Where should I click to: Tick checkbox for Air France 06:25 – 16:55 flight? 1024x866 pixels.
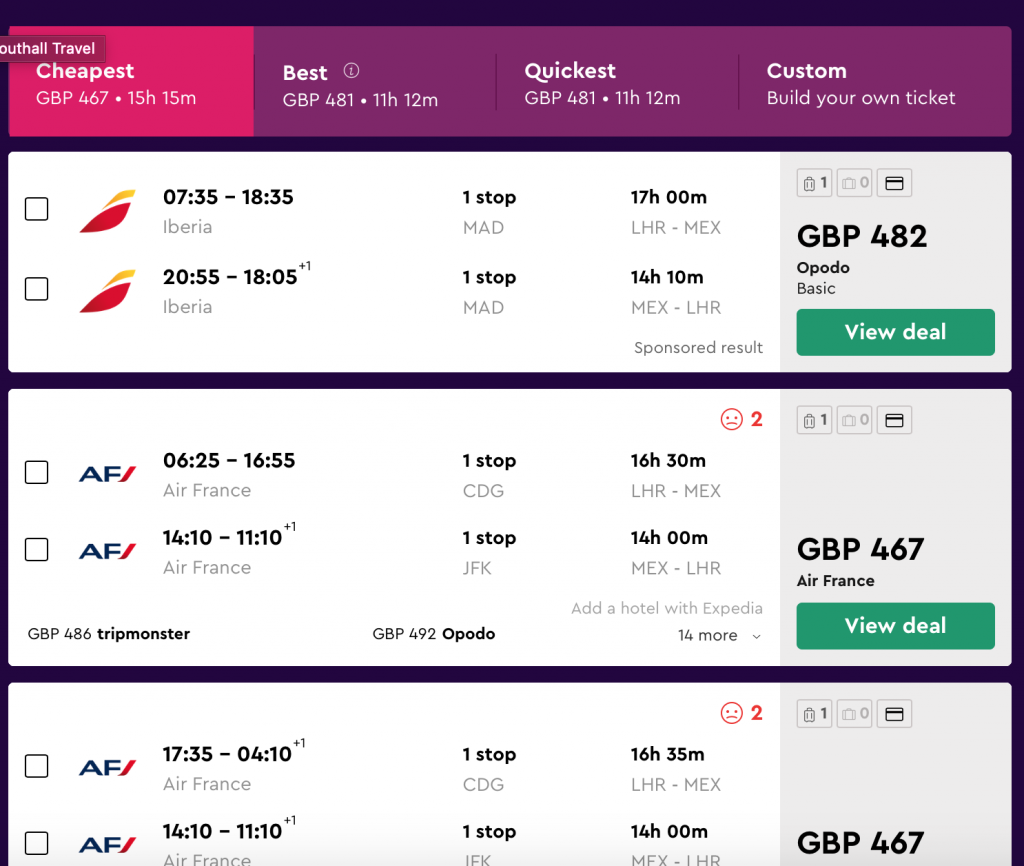[37, 472]
